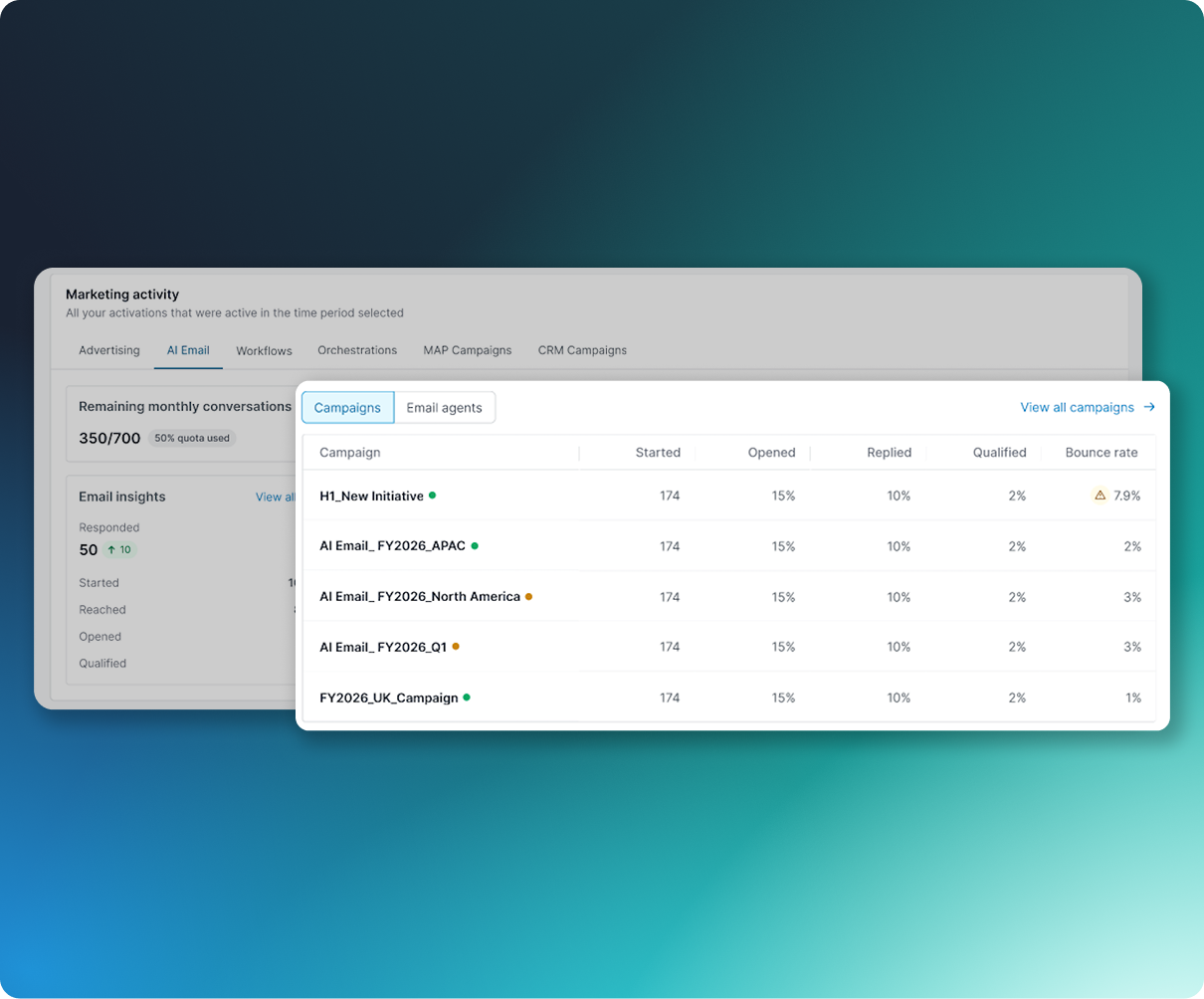
Task: Click the 50% quota used badge
Action: click(191, 438)
